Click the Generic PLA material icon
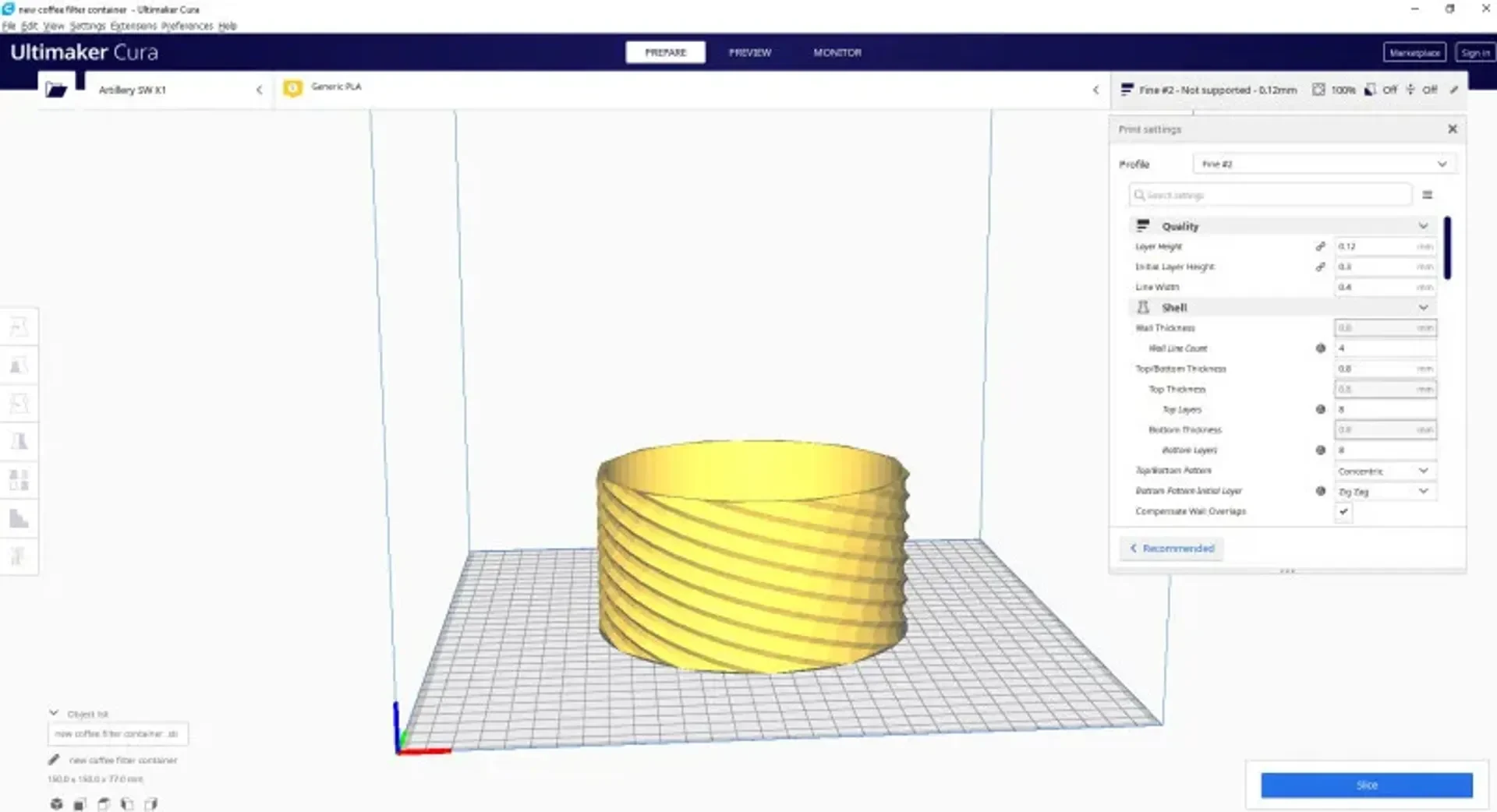Screen dimensions: 1497x812 coord(293,89)
